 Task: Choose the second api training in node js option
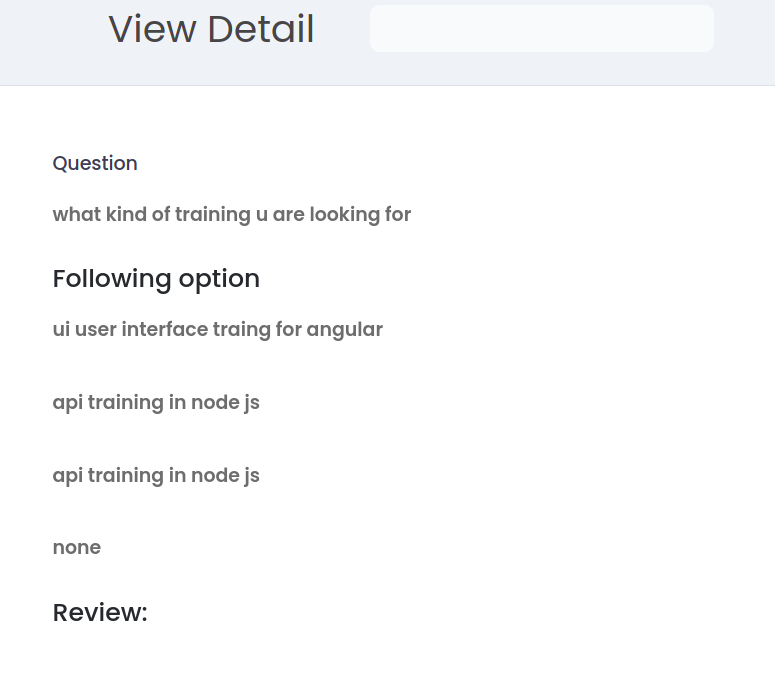(156, 475)
